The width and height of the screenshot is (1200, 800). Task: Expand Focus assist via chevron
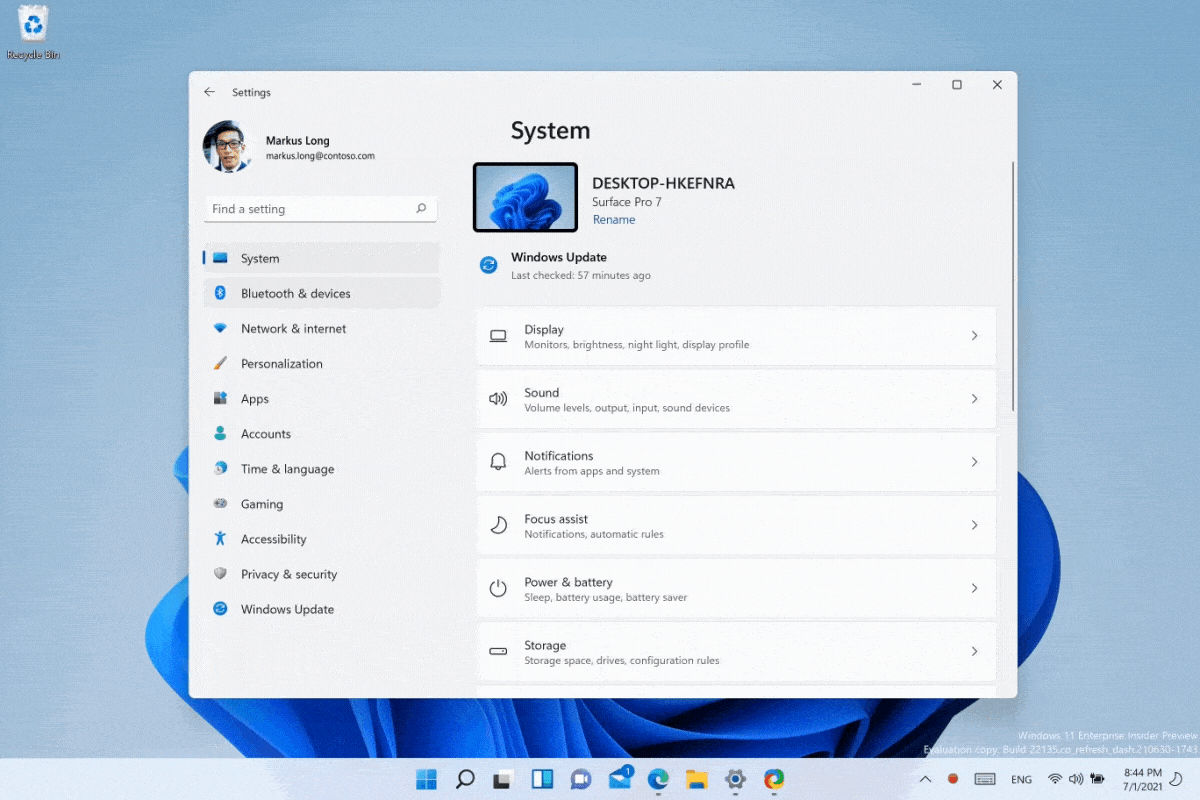tap(974, 525)
